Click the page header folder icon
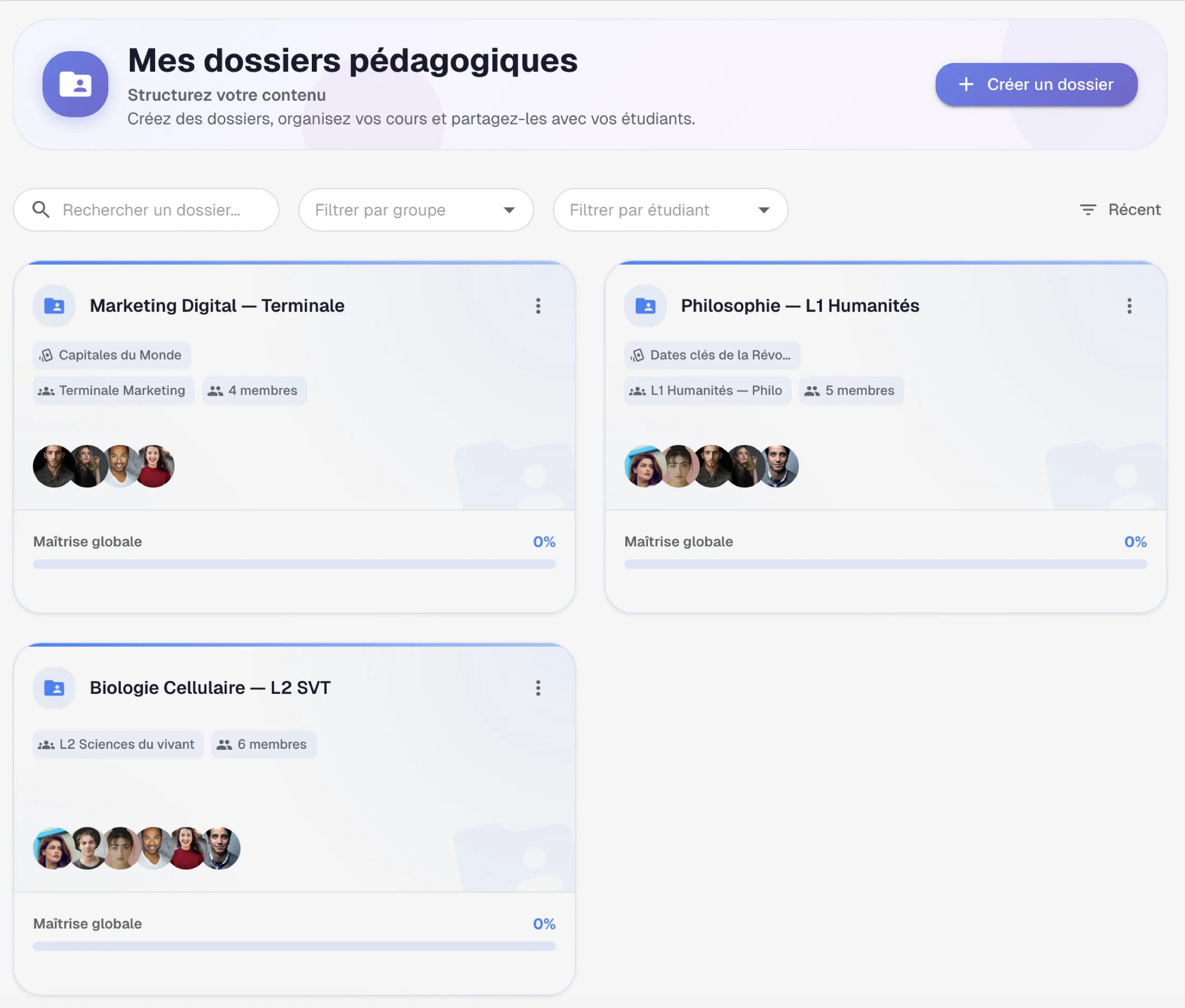The image size is (1185, 1008). tap(75, 84)
